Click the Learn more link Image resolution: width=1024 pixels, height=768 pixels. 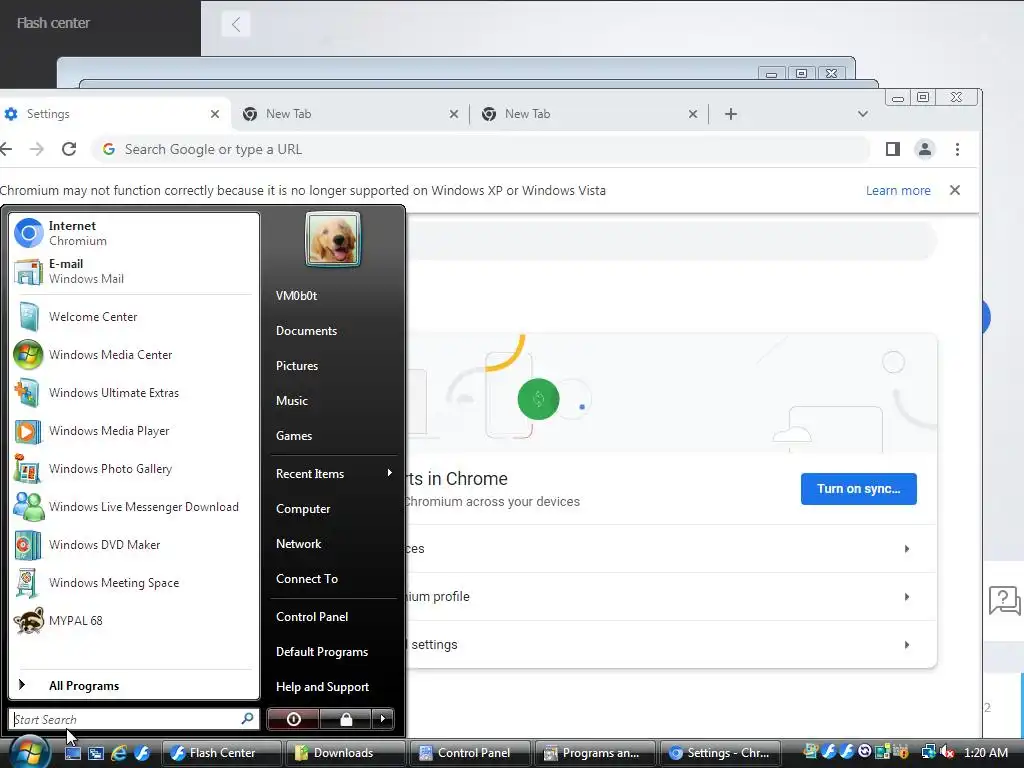898,191
